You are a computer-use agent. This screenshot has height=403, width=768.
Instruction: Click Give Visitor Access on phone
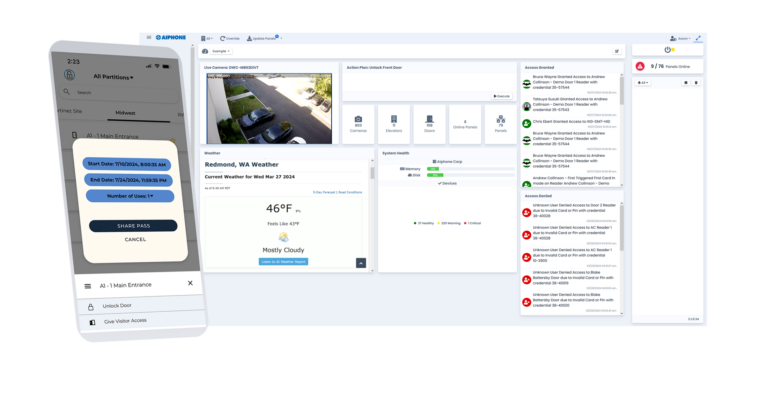125,321
